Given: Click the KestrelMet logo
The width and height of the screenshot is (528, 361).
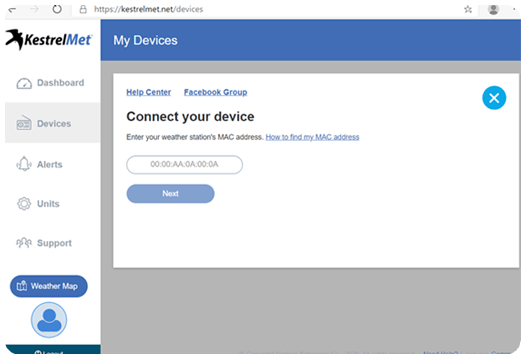Looking at the screenshot, I should (49, 40).
